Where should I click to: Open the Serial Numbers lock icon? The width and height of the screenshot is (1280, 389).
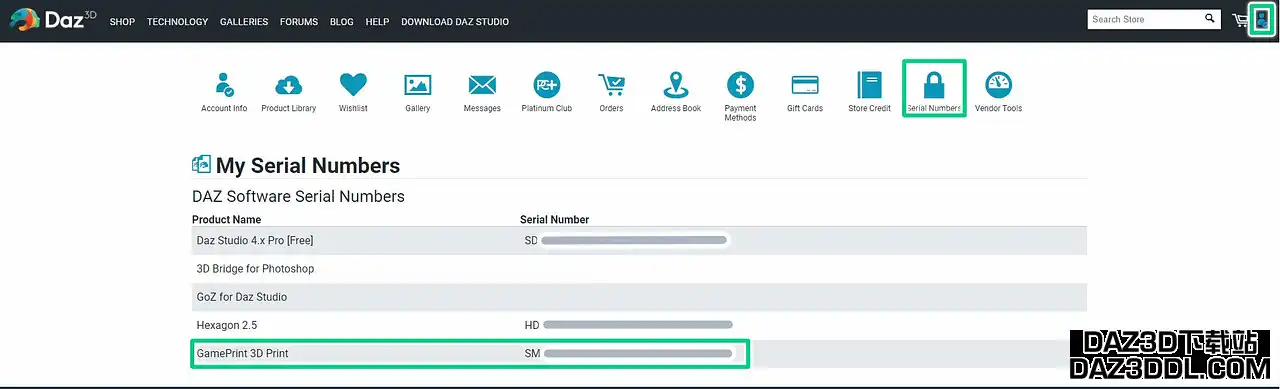point(934,85)
